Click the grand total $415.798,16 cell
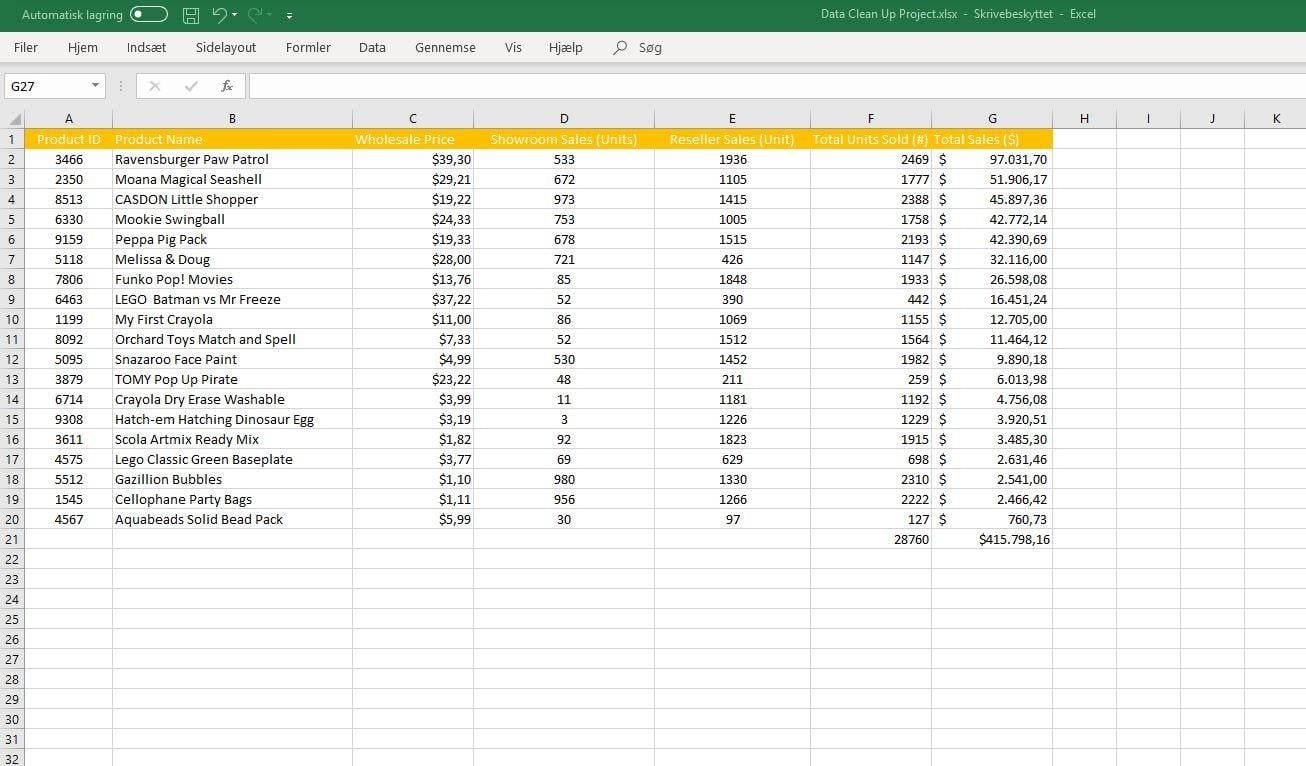The width and height of the screenshot is (1306, 766). coord(992,539)
